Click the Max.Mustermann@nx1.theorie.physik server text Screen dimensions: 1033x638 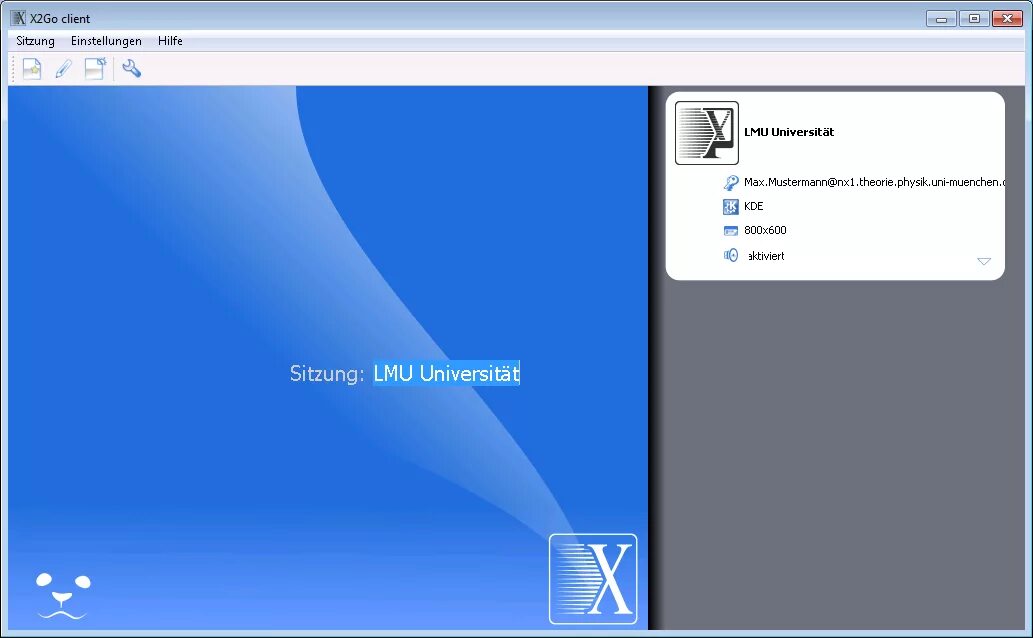click(x=874, y=182)
